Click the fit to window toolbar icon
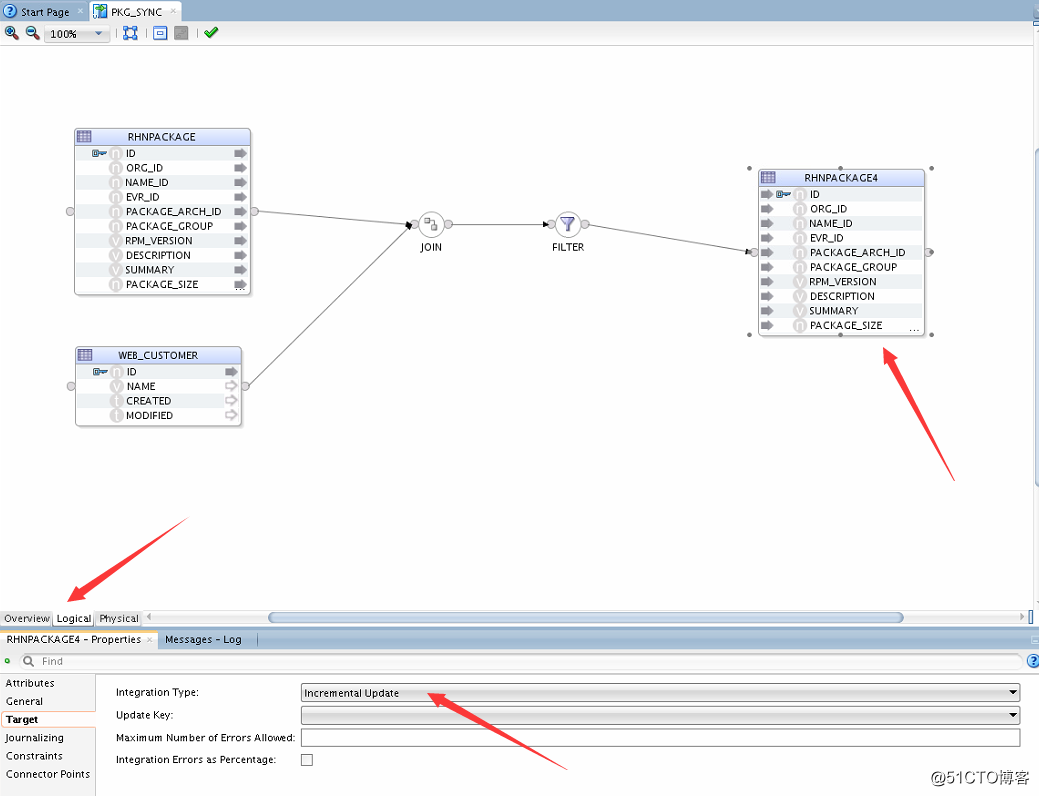 (131, 33)
